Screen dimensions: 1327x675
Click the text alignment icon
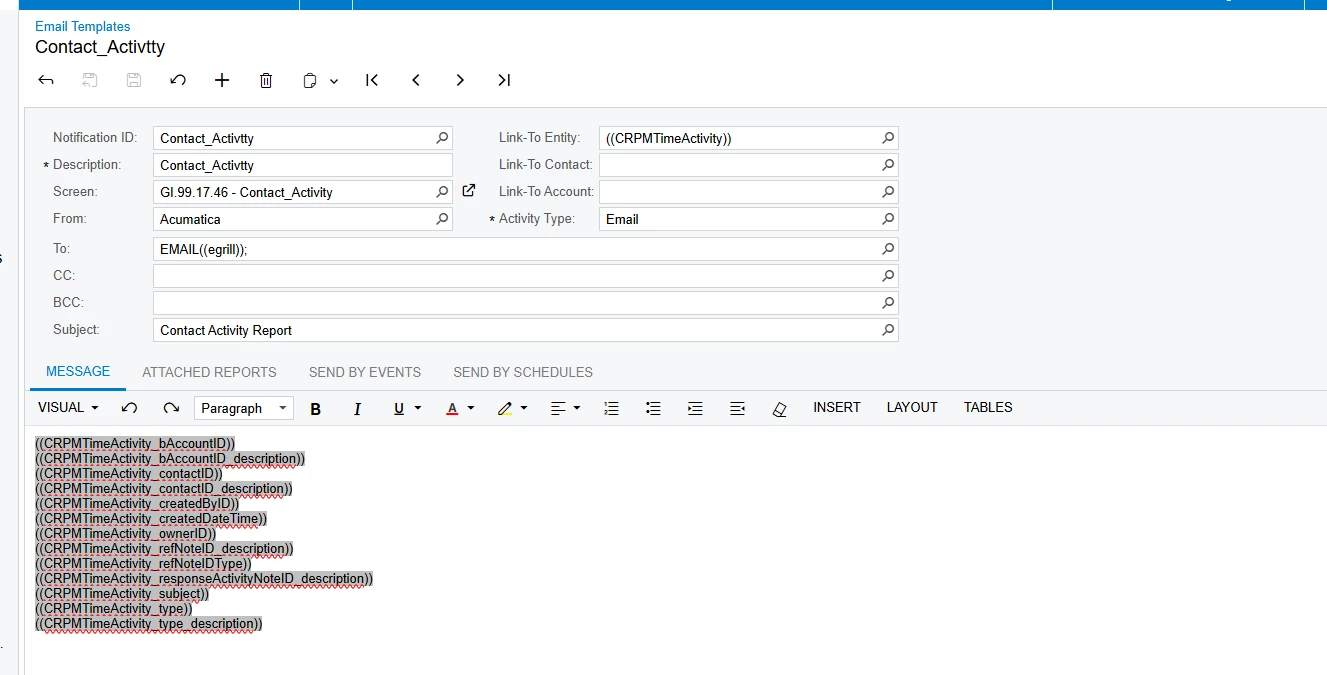point(558,408)
